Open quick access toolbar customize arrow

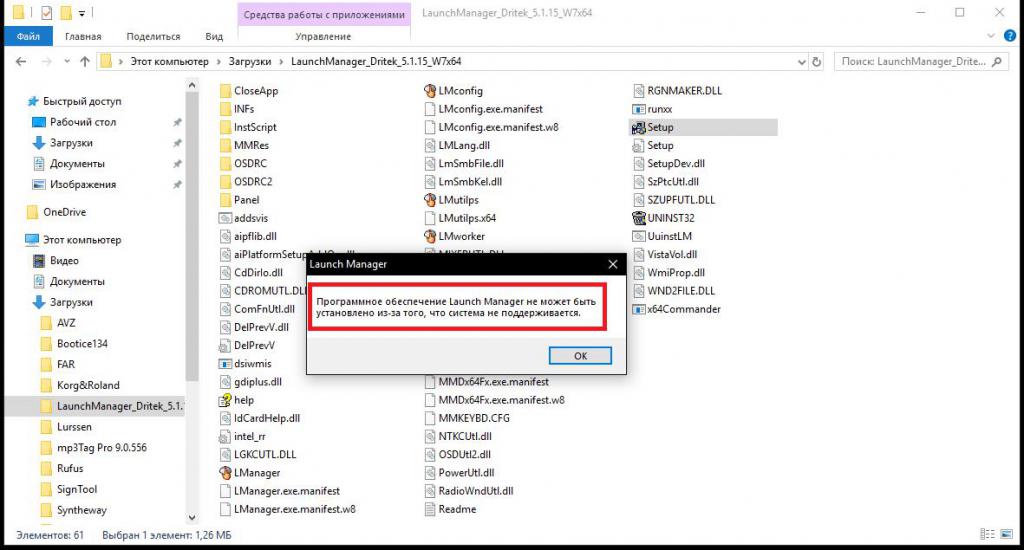(x=82, y=13)
